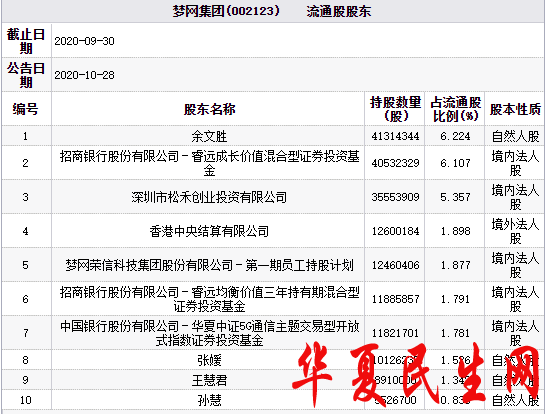Click the 梦网集团(002123) title text
The height and width of the screenshot is (414, 547).
pyautogui.click(x=226, y=11)
